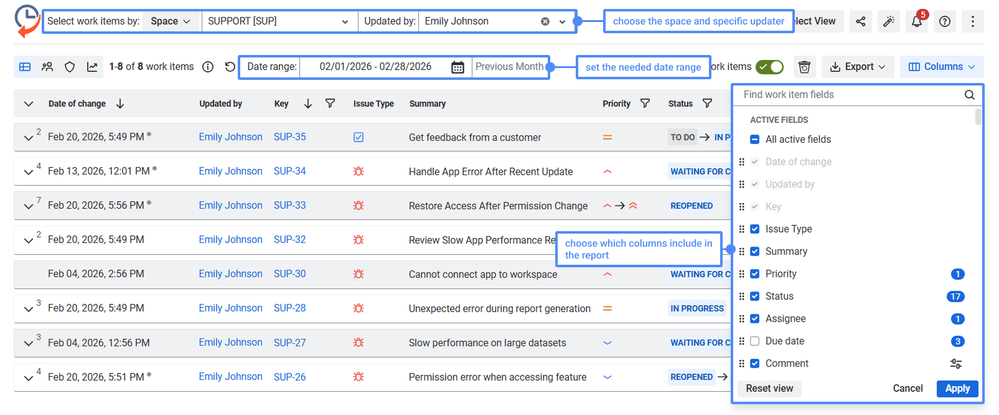Open the Space selector dropdown
The height and width of the screenshot is (415, 999).
click(170, 21)
